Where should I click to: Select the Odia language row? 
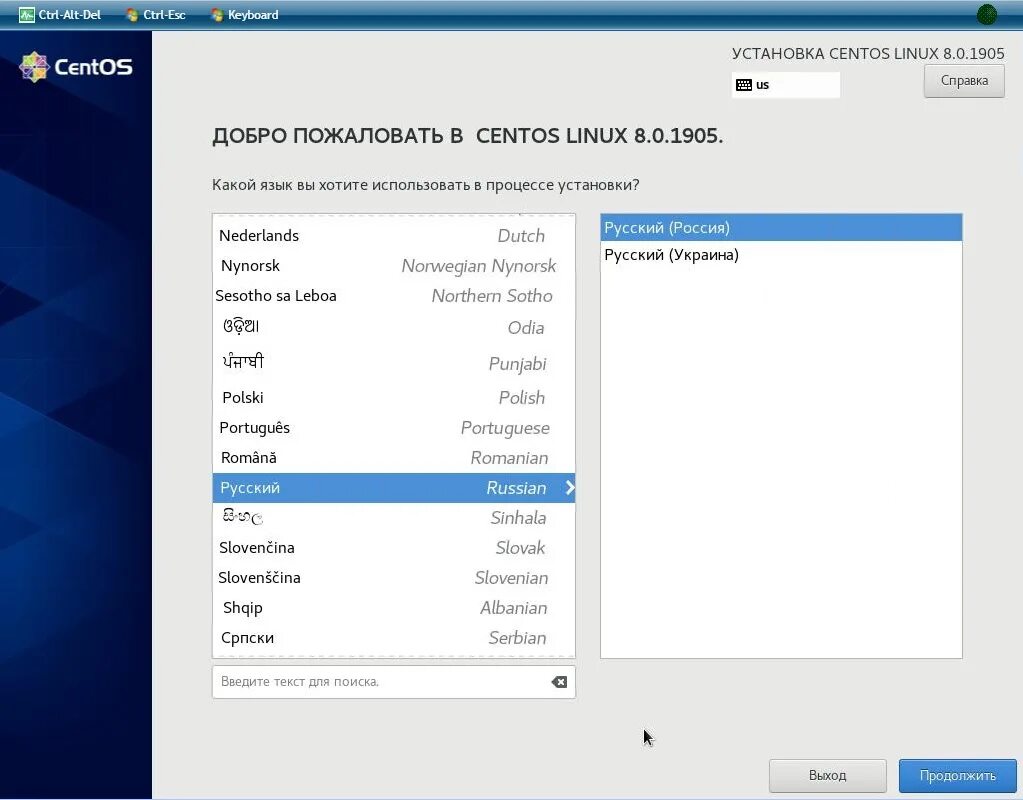pyautogui.click(x=393, y=327)
